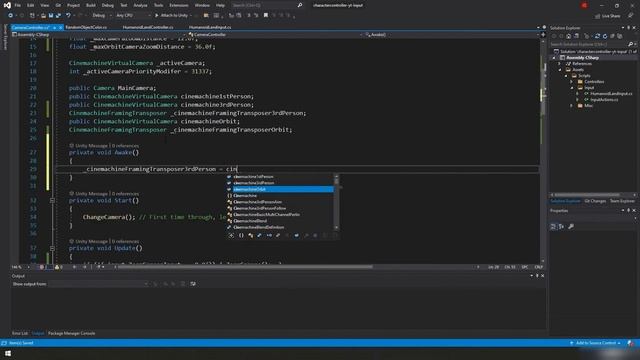Close the CameraController.cs tab

click(x=60, y=27)
